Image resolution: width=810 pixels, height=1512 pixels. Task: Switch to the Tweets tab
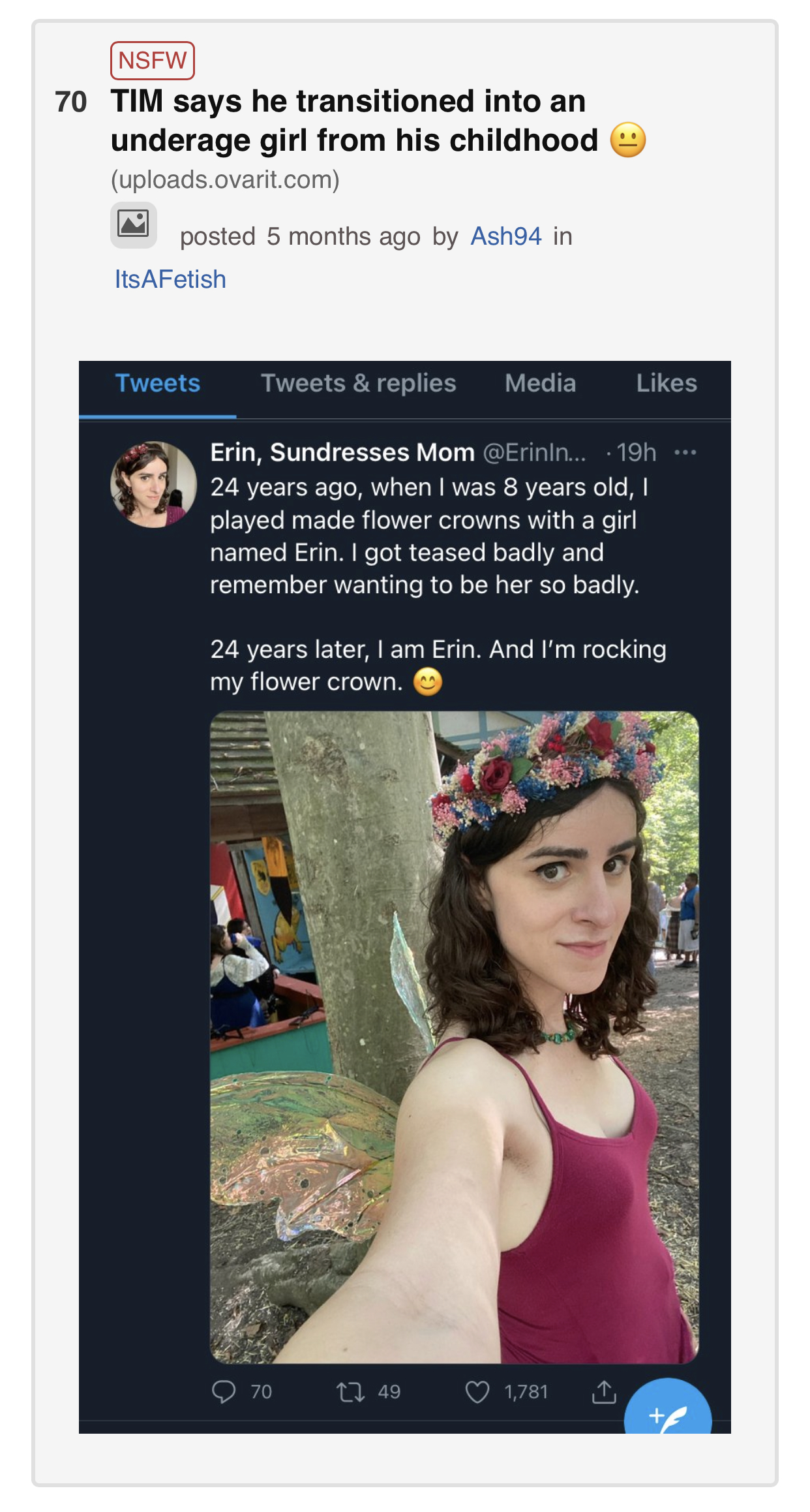point(158,383)
